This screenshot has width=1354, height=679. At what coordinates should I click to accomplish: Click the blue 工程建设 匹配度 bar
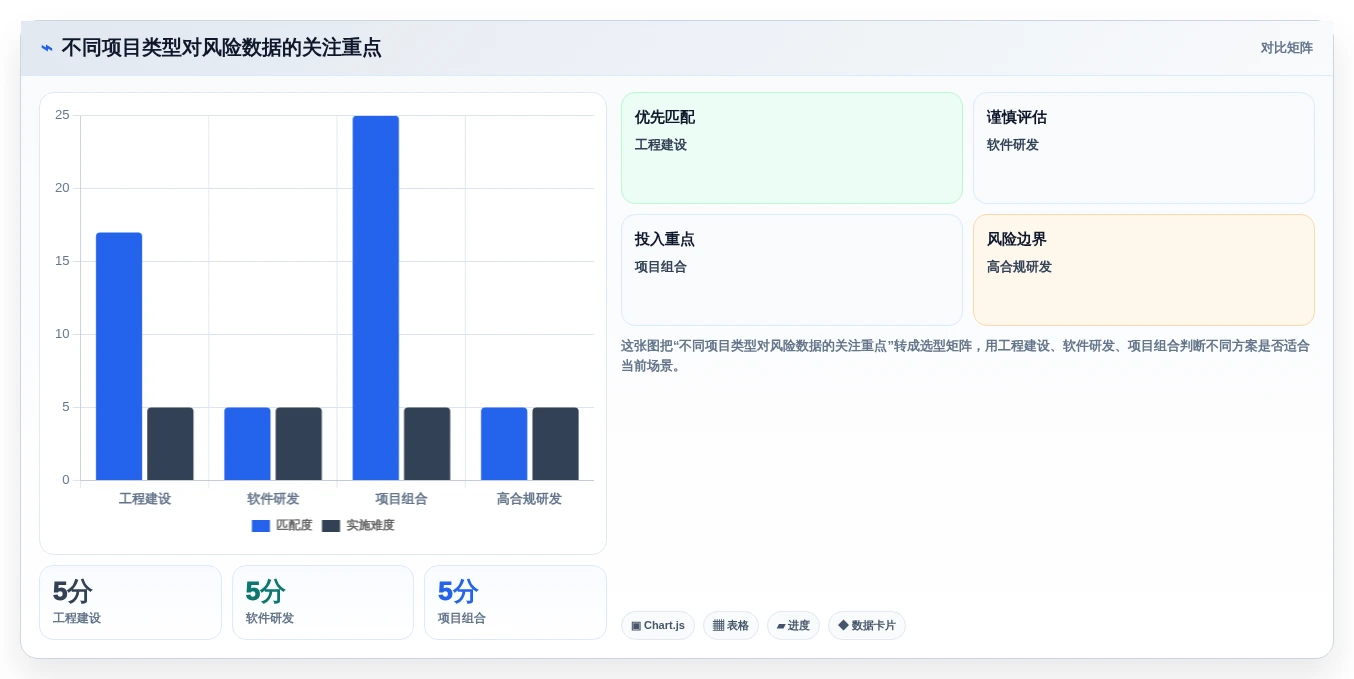point(119,356)
